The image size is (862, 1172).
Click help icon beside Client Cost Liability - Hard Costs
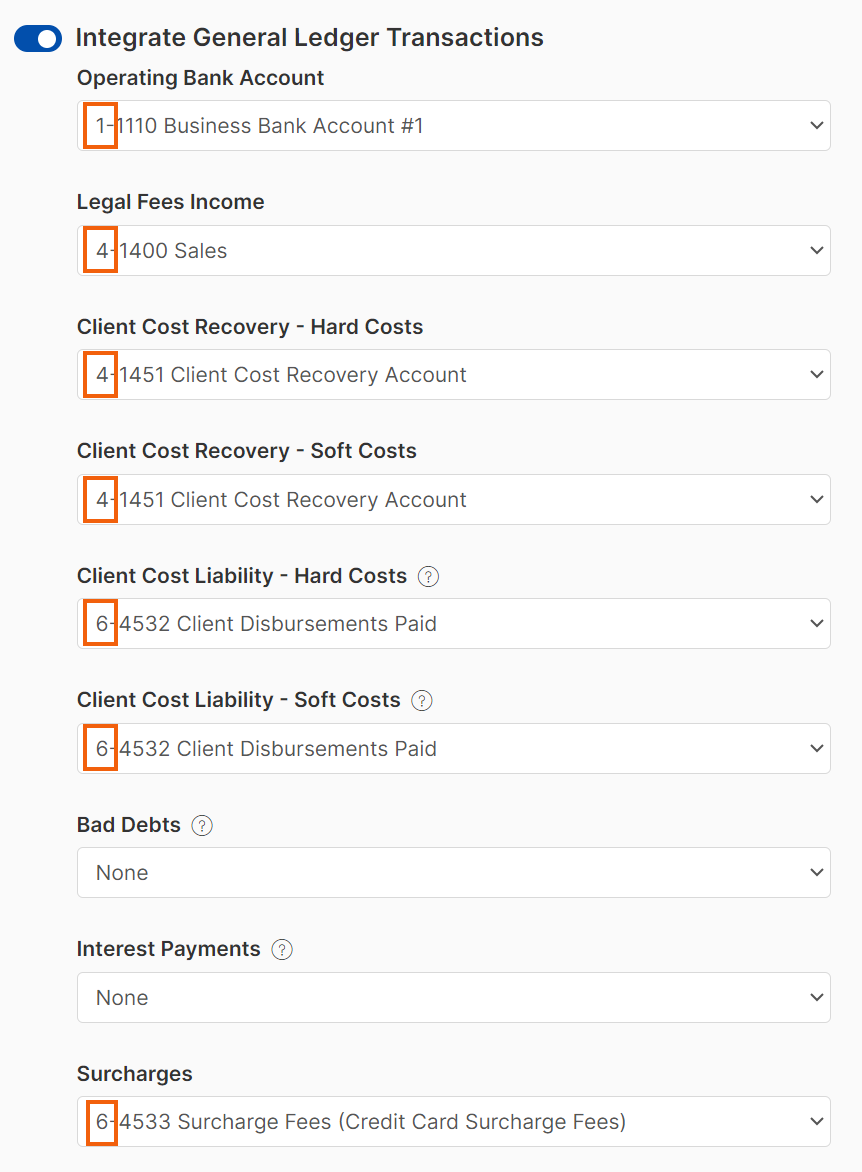pyautogui.click(x=428, y=577)
